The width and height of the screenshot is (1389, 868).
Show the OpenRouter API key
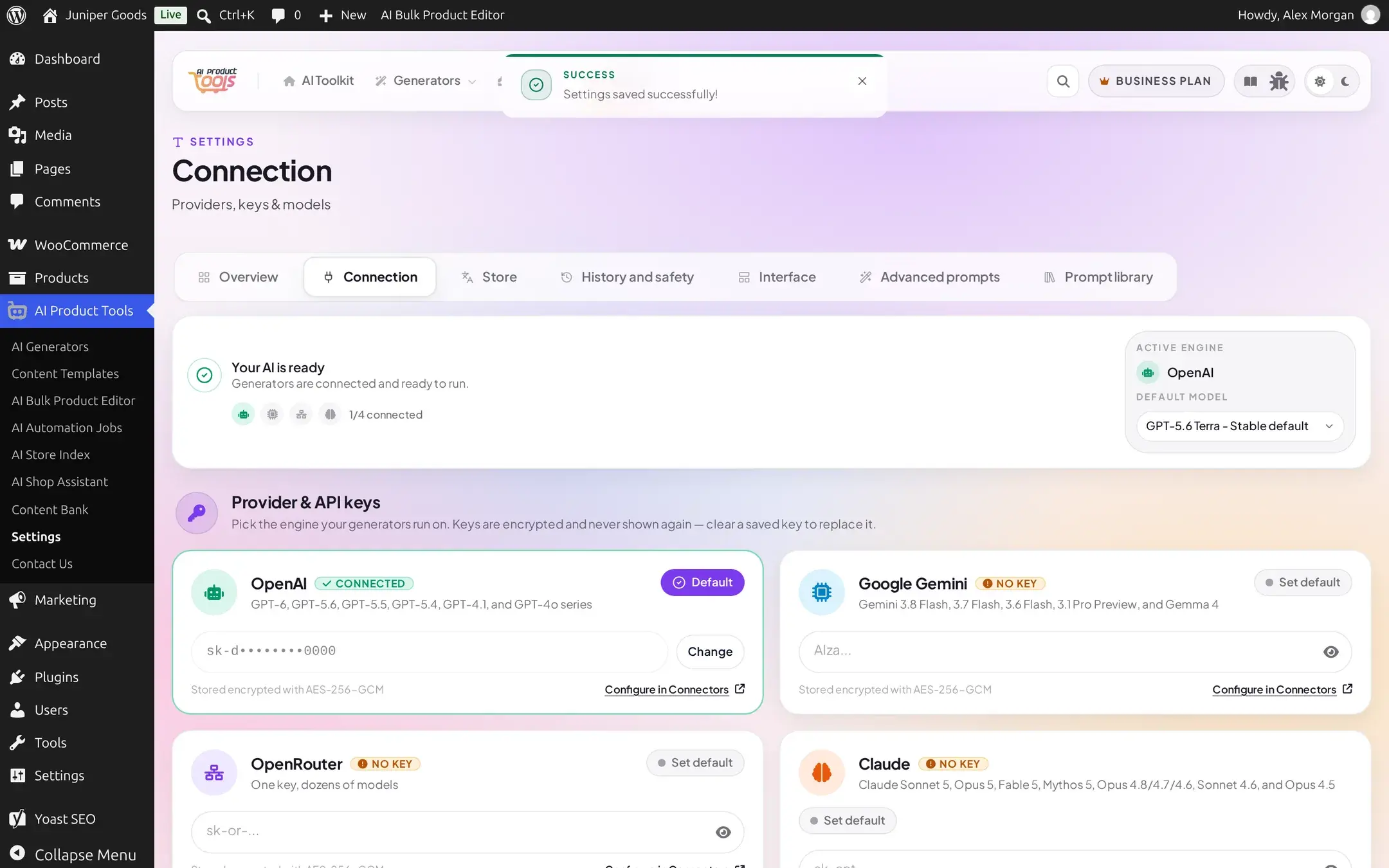coord(723,832)
